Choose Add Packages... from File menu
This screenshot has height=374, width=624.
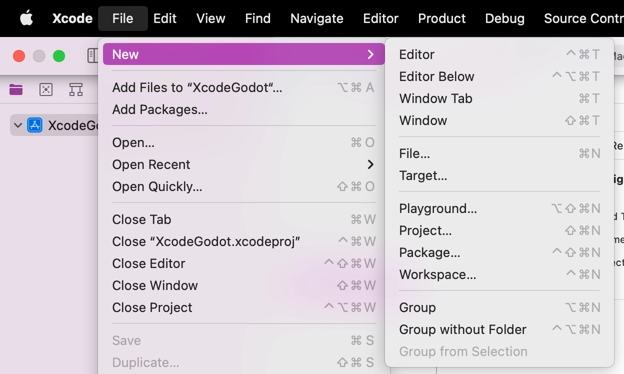pyautogui.click(x=244, y=109)
